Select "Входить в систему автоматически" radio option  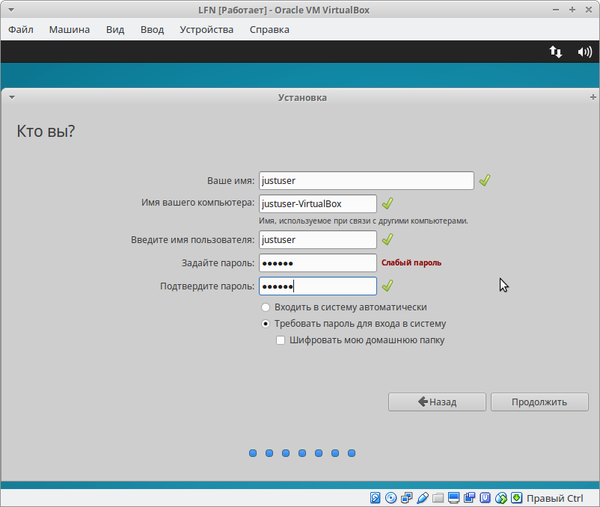point(265,307)
